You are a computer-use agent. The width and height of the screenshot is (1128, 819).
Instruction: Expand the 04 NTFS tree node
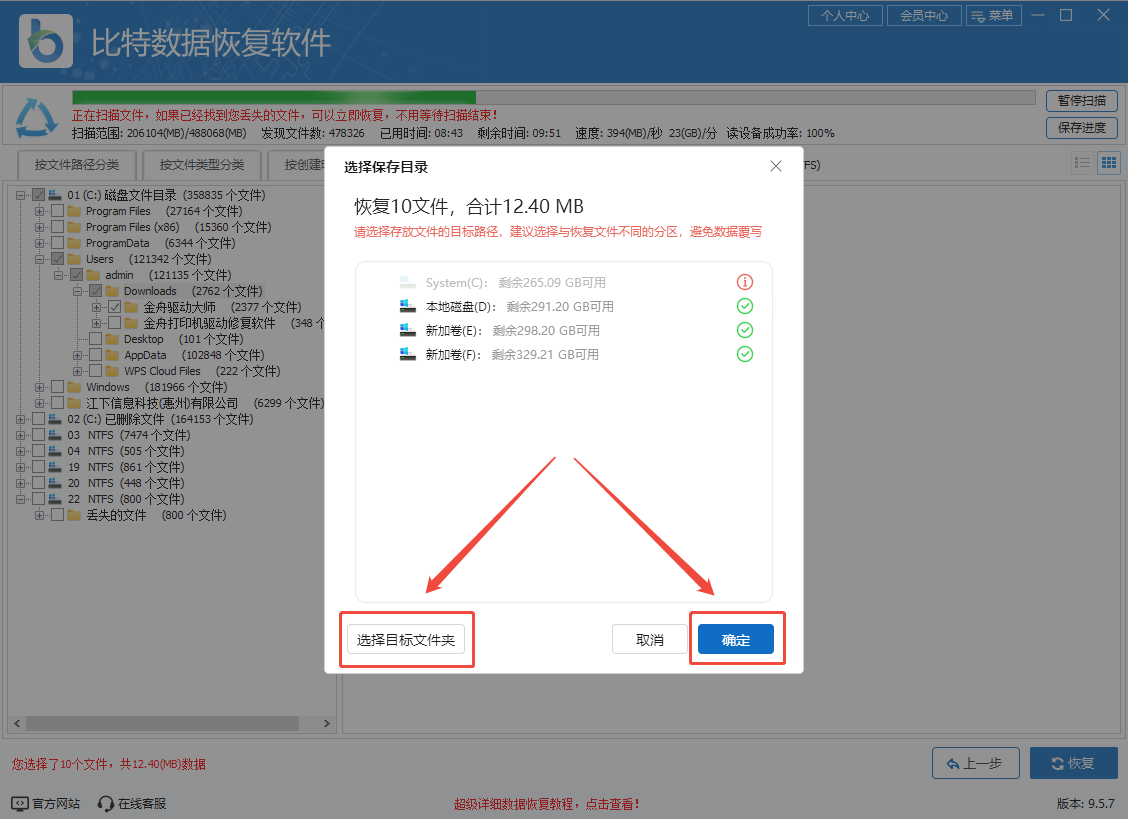coord(21,451)
